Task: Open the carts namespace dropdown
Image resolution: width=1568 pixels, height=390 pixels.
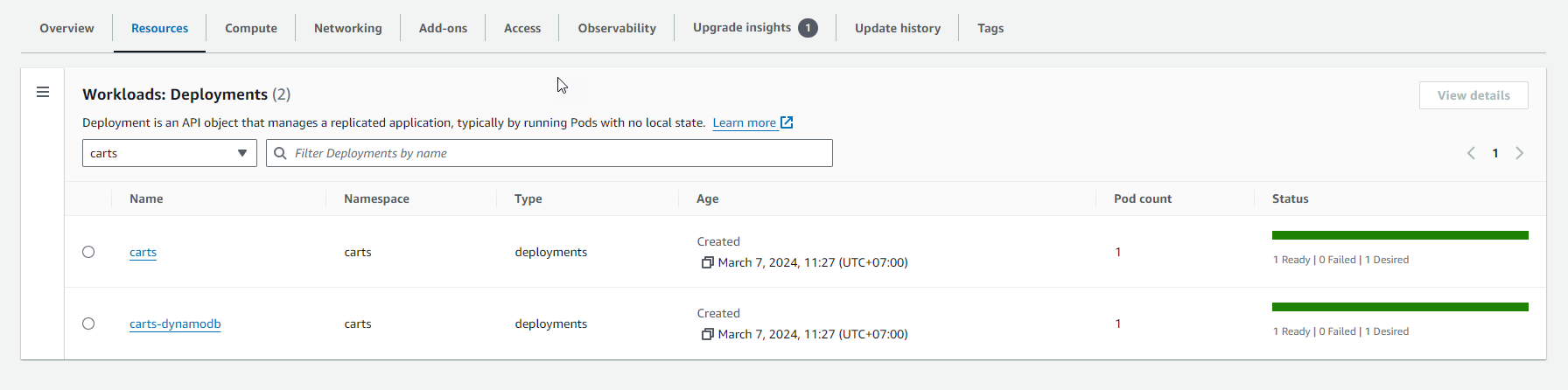Action: pos(170,153)
